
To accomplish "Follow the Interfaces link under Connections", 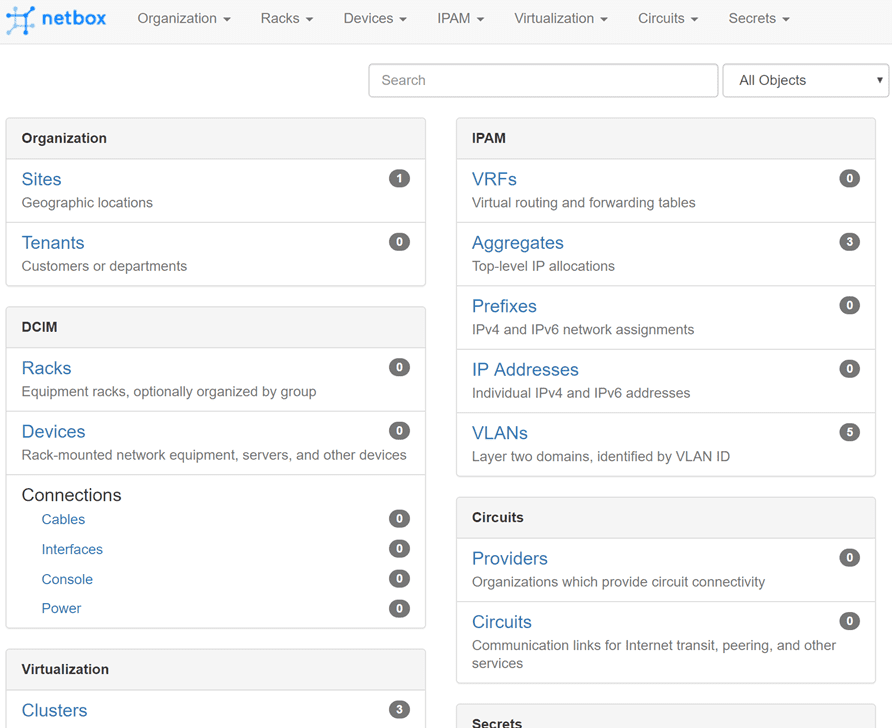I will click(72, 548).
